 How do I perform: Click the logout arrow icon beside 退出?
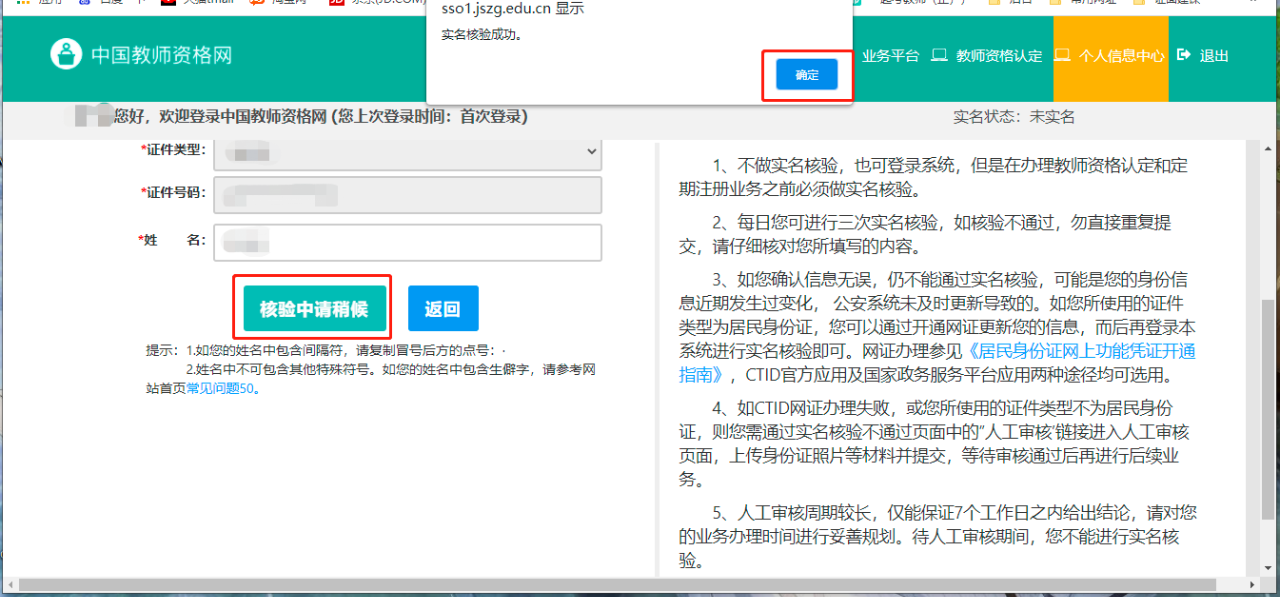1184,56
